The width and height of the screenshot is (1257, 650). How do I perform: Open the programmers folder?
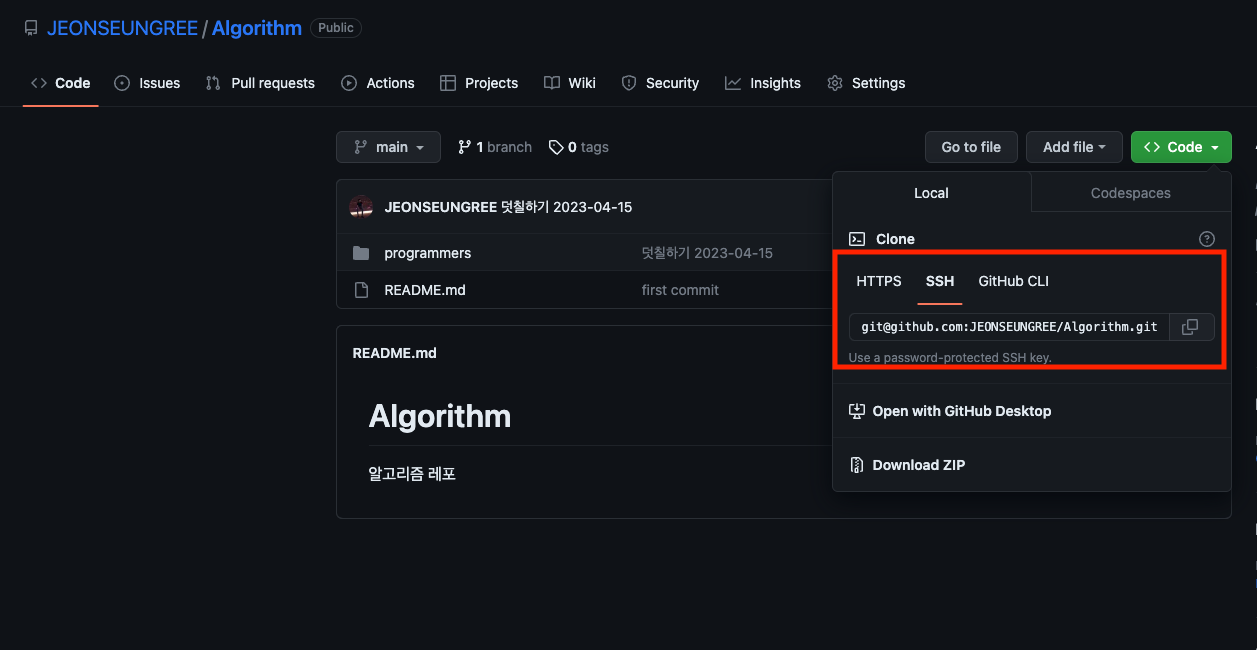[x=428, y=253]
